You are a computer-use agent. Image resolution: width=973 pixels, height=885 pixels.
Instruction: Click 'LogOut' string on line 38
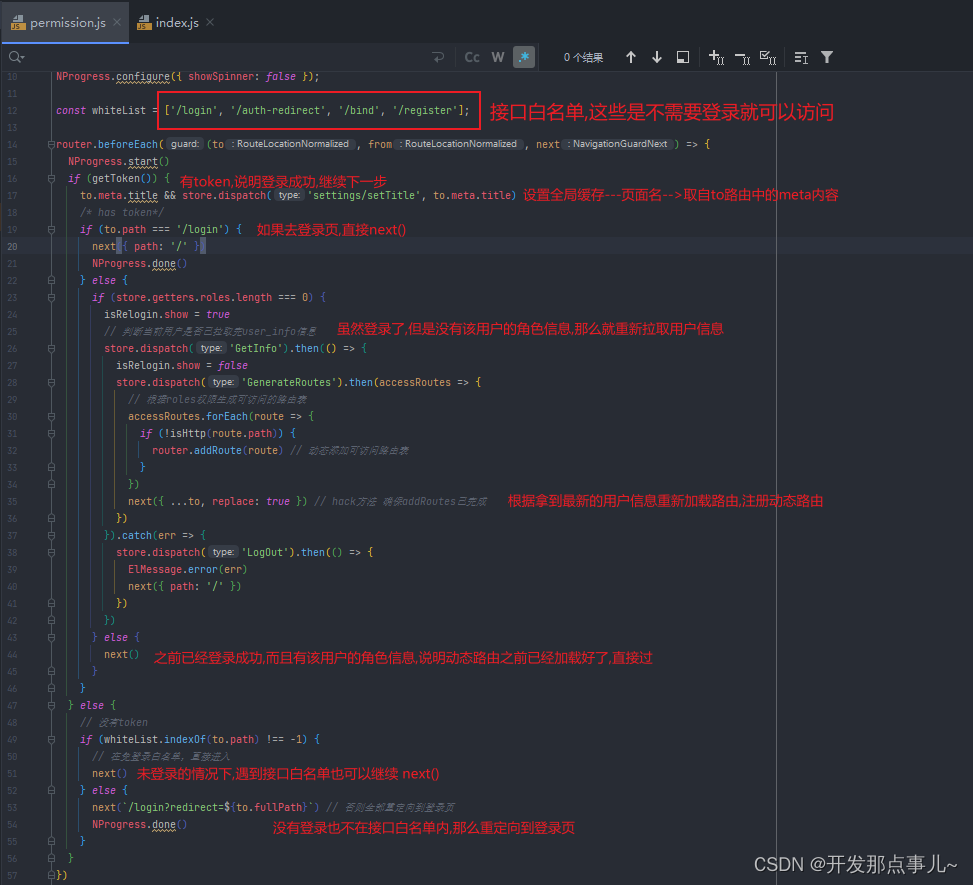(x=265, y=552)
